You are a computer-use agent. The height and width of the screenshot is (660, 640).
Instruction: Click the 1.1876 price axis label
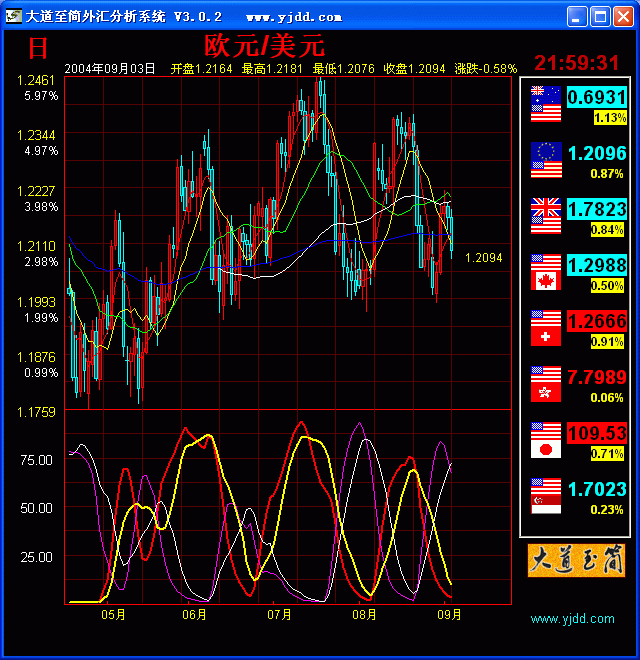(36, 357)
